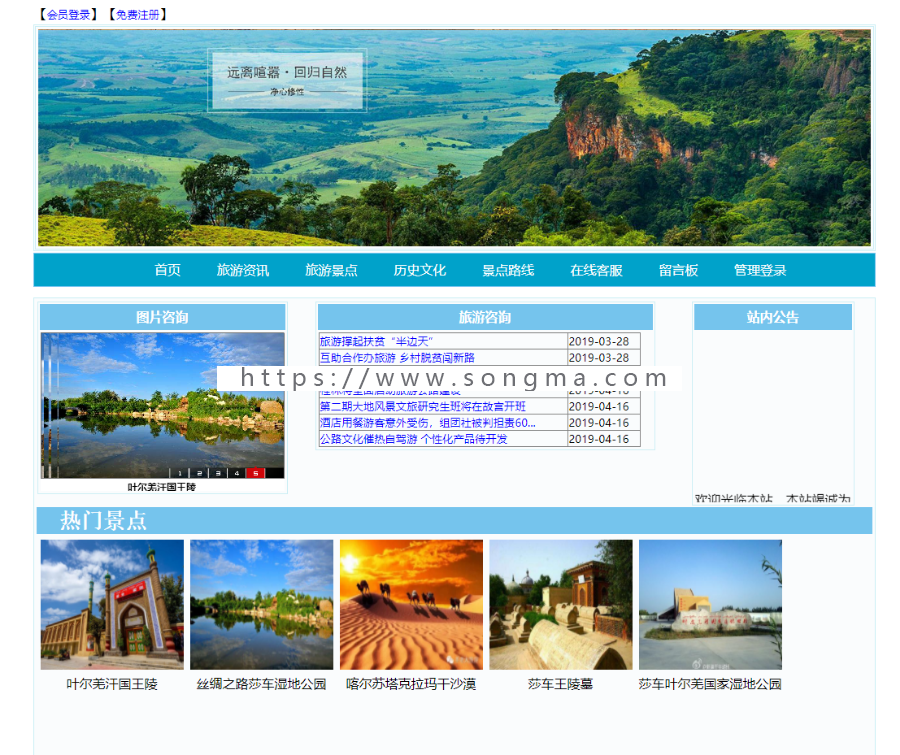Screen dimensions: 900x755
Task: Click the carousel lake photo in 图片咨询
Action: (162, 405)
